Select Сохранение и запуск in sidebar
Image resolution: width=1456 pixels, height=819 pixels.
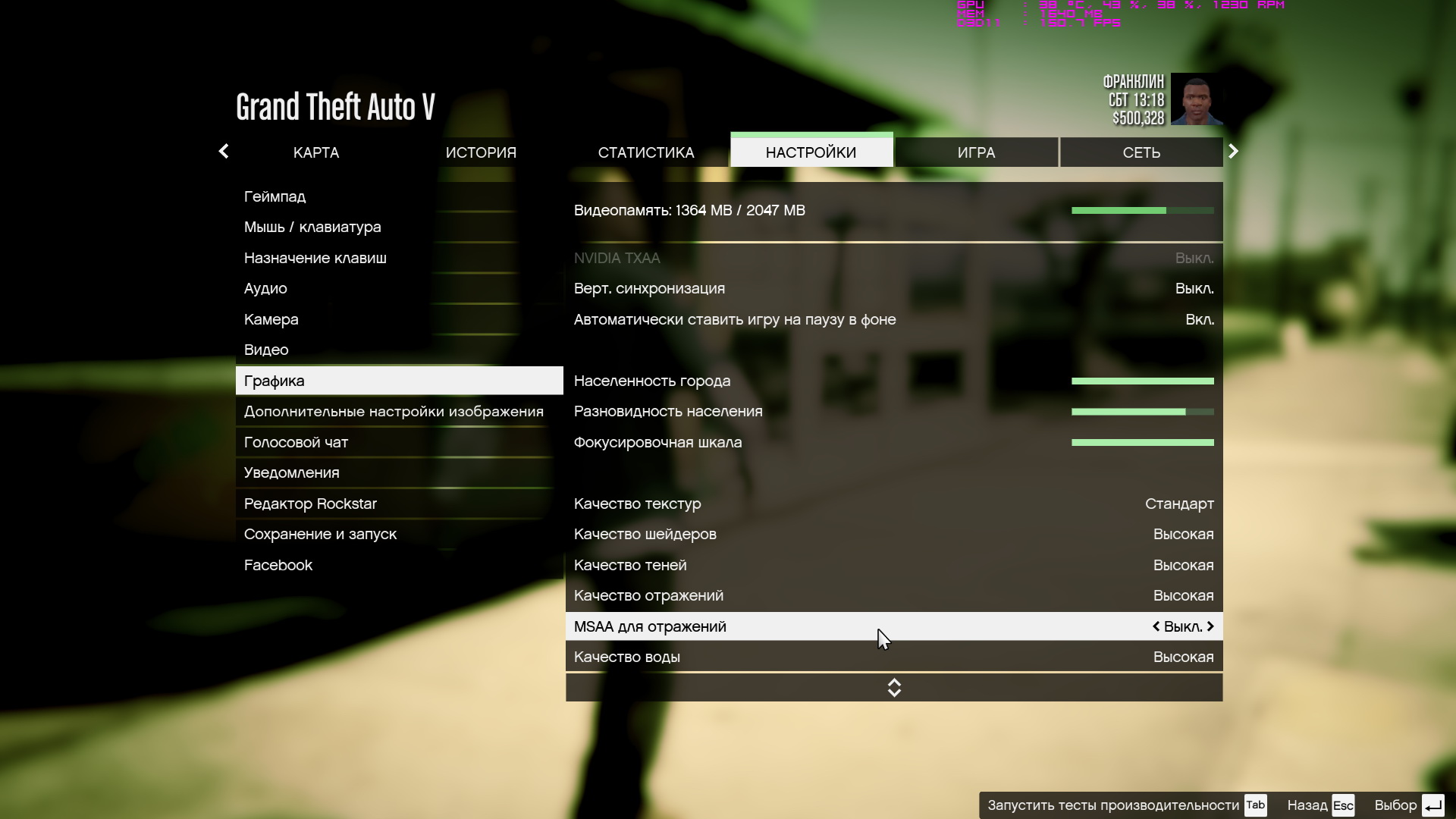tap(320, 535)
